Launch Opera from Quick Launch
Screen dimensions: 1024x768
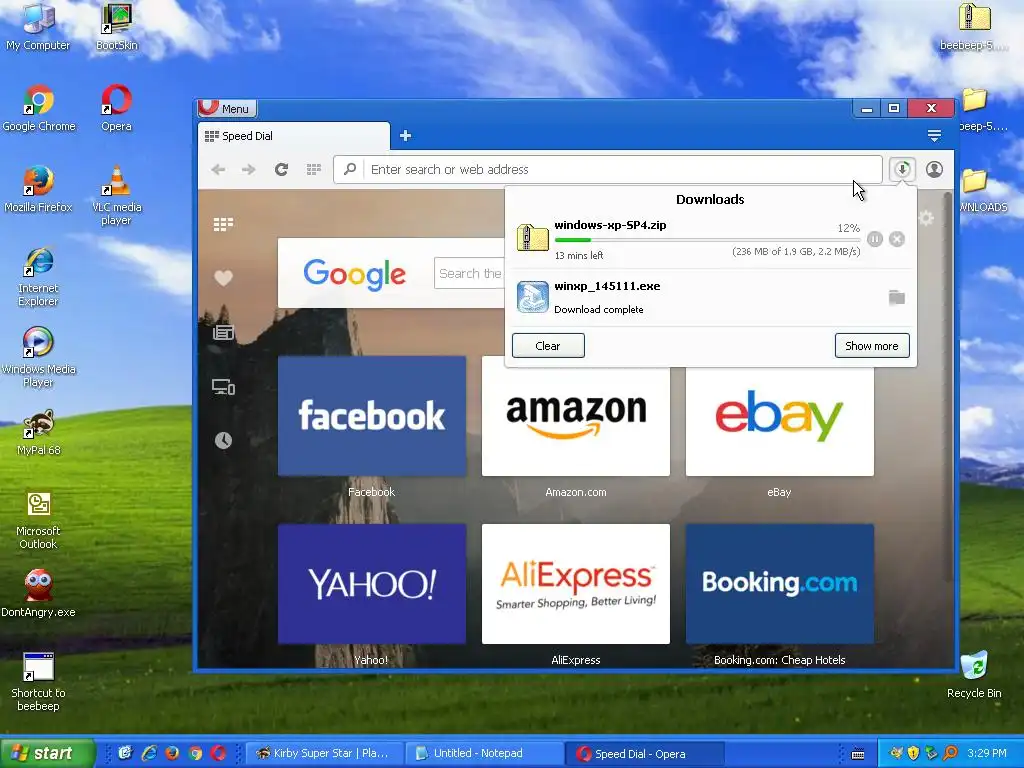[x=218, y=753]
